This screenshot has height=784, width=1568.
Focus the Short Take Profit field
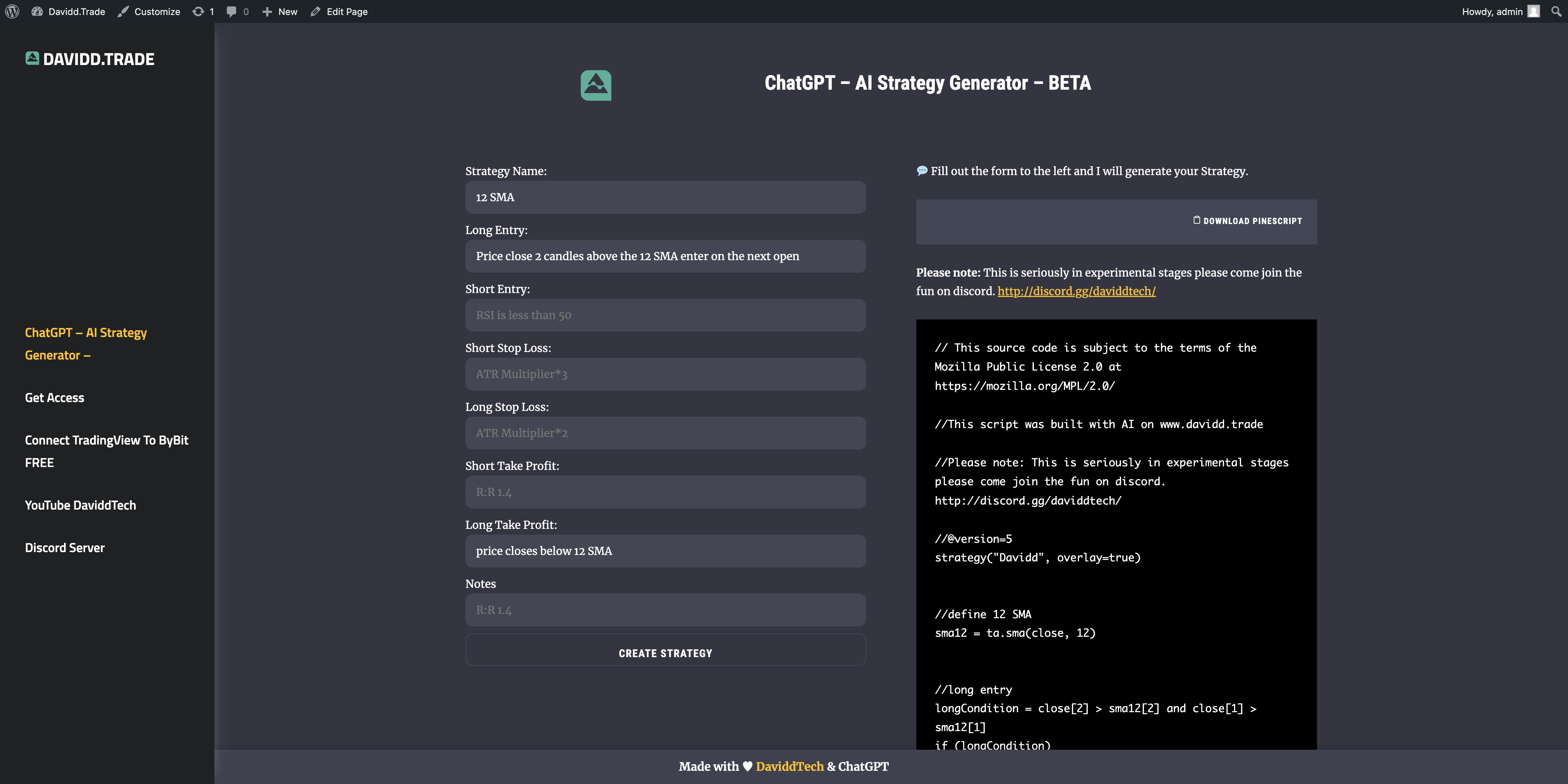click(665, 492)
